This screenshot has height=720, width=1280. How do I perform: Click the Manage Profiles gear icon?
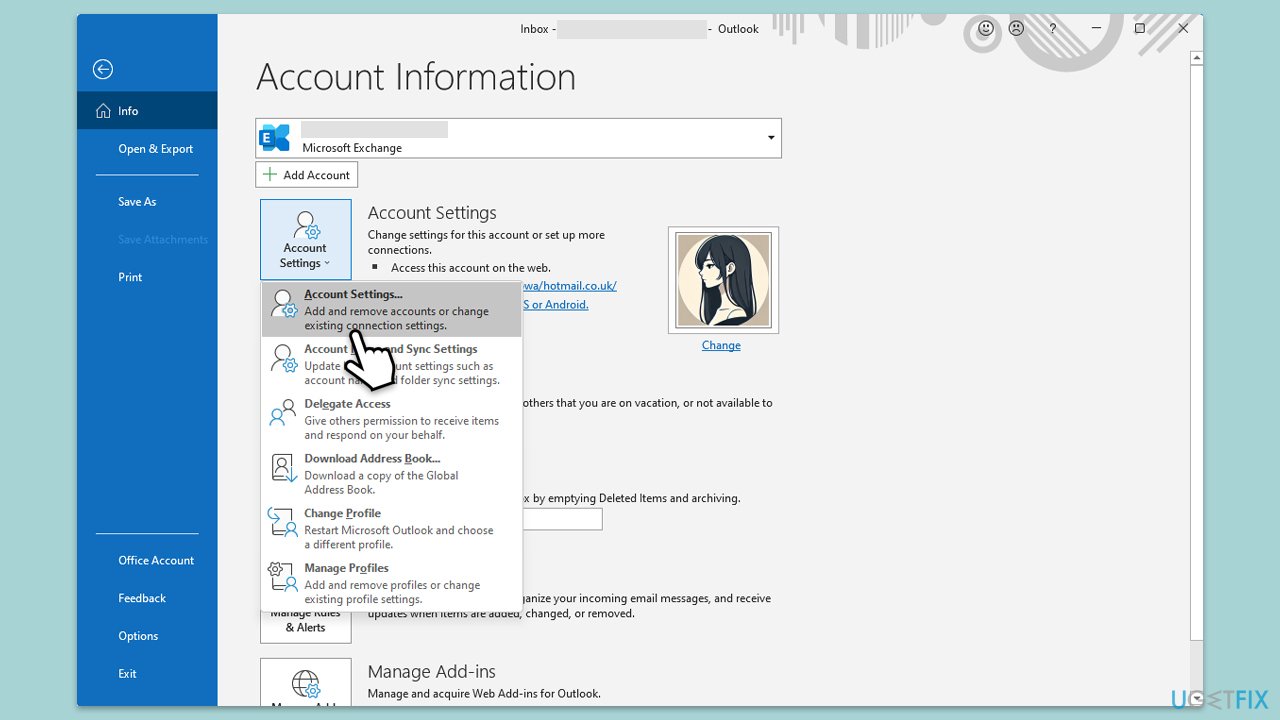click(x=283, y=578)
